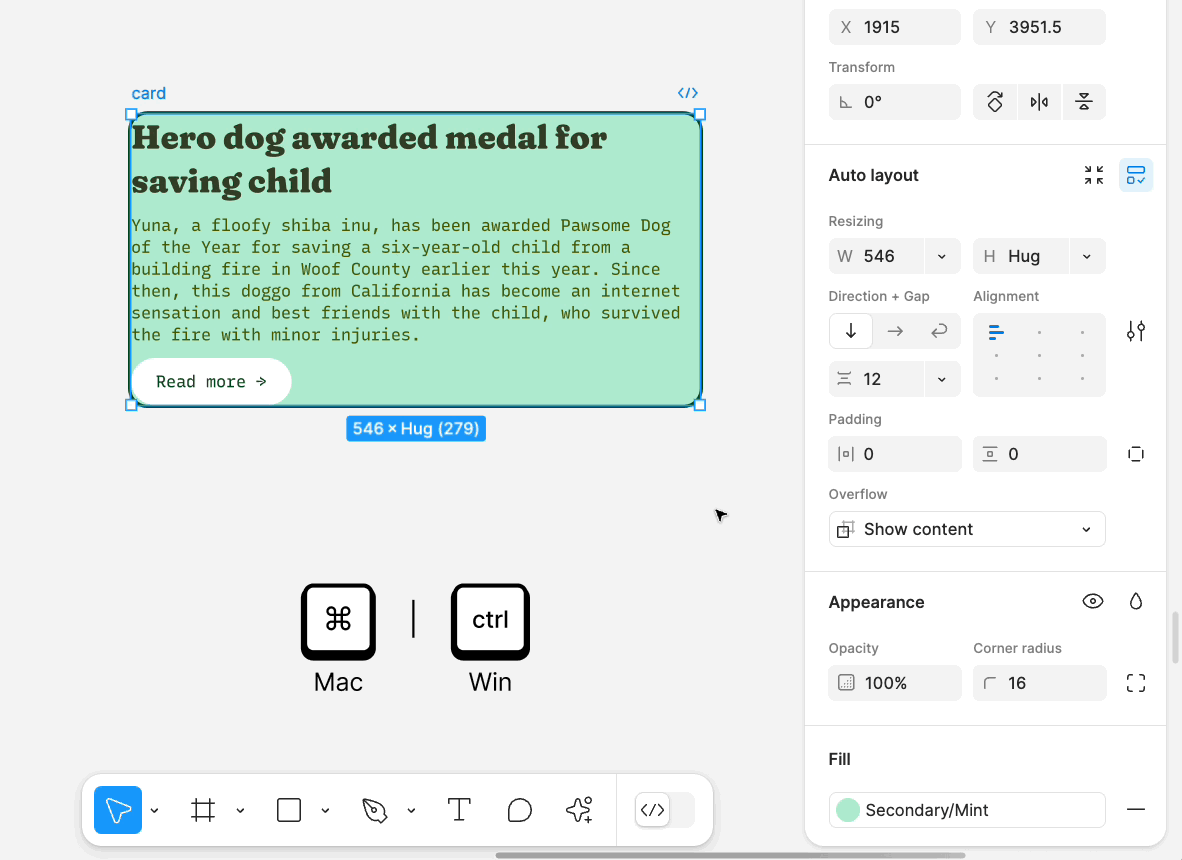Flip the card vertically
The width and height of the screenshot is (1182, 860).
1084,102
